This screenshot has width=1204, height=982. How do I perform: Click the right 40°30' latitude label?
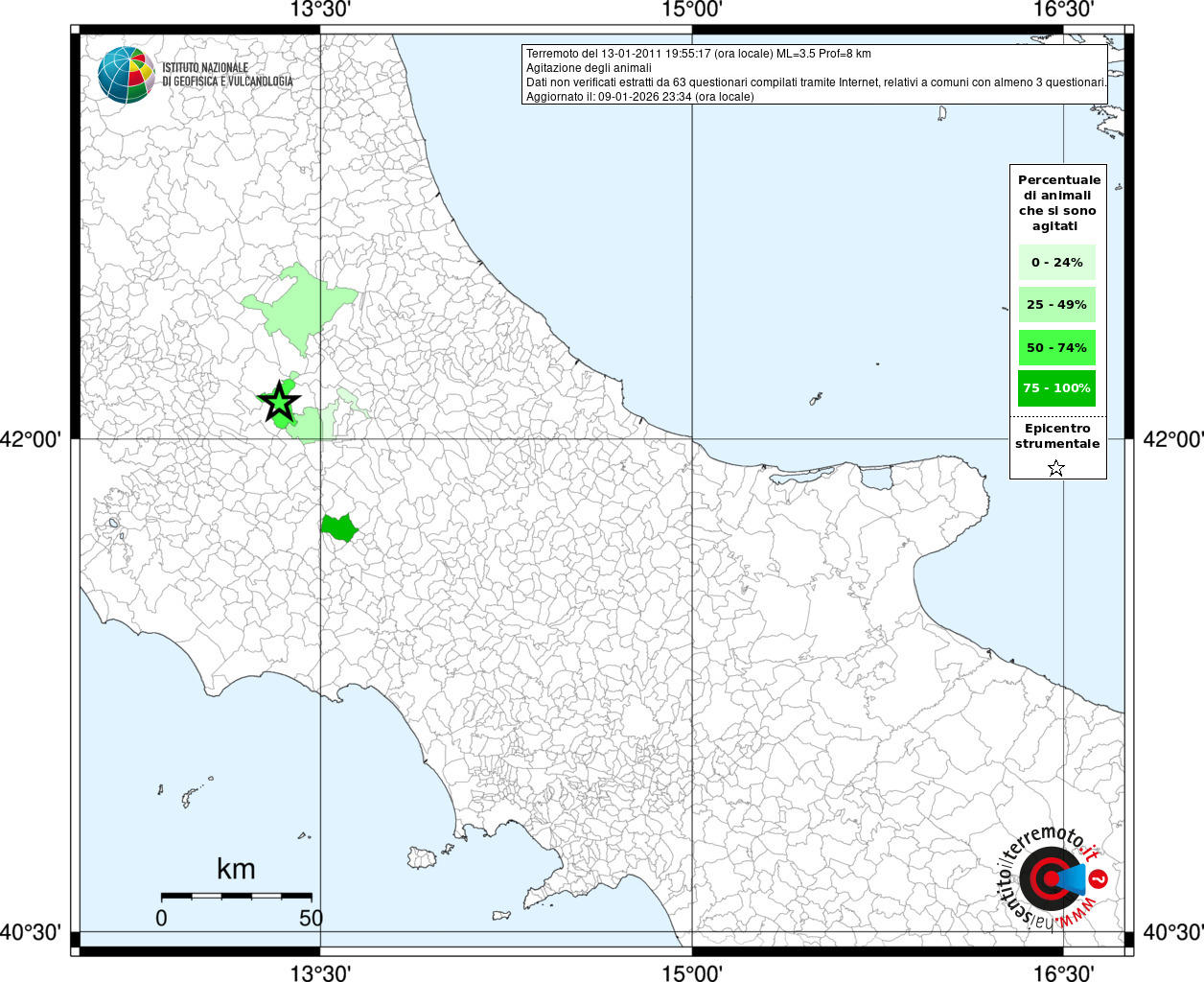[x=1174, y=932]
